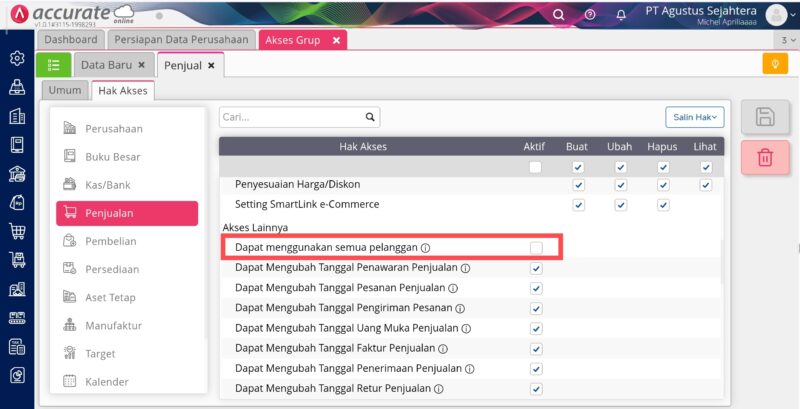
Task: Click the red trash delete icon
Action: coord(765,157)
